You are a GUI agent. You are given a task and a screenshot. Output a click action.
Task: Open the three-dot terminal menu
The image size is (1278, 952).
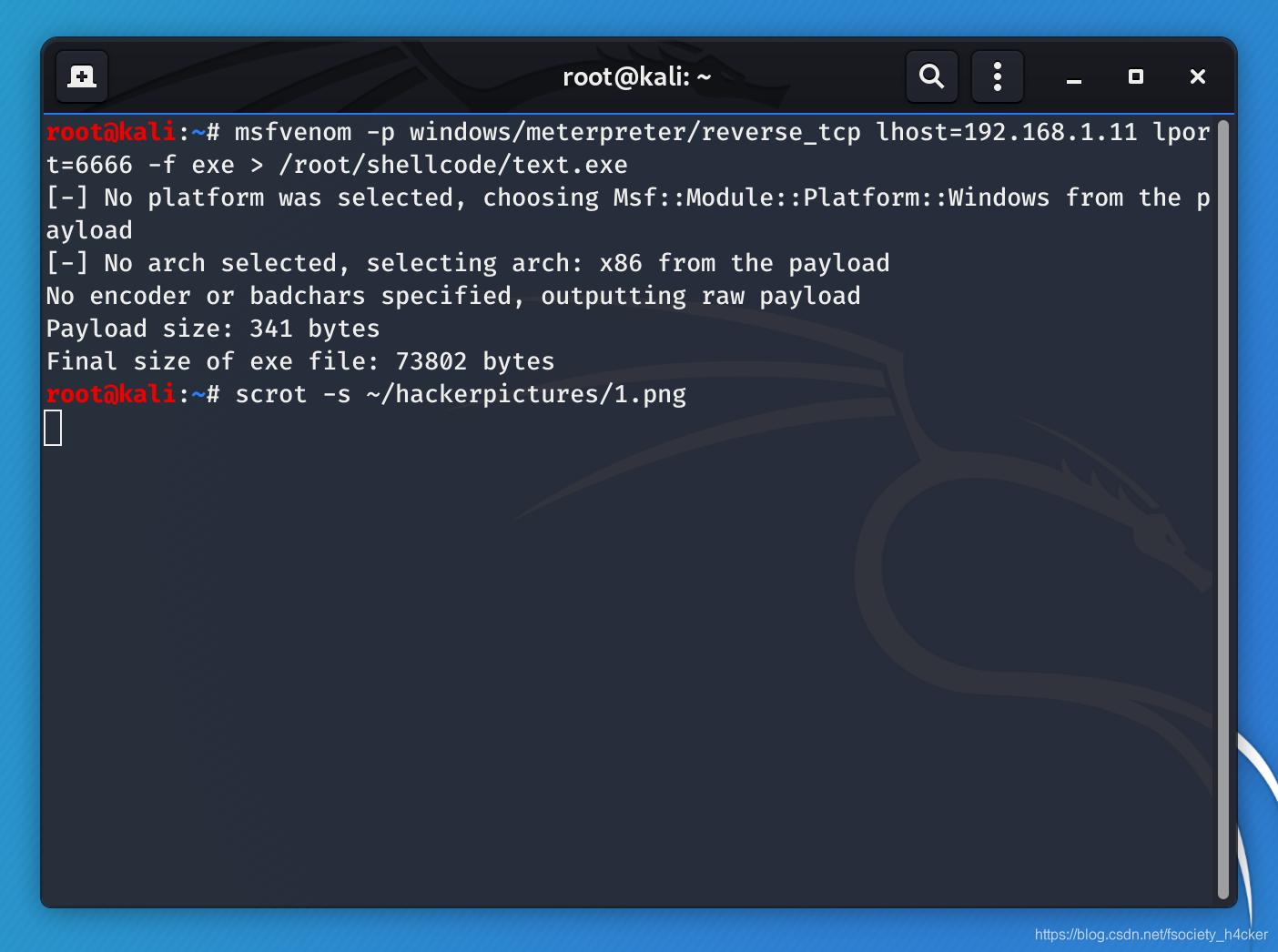coord(998,76)
